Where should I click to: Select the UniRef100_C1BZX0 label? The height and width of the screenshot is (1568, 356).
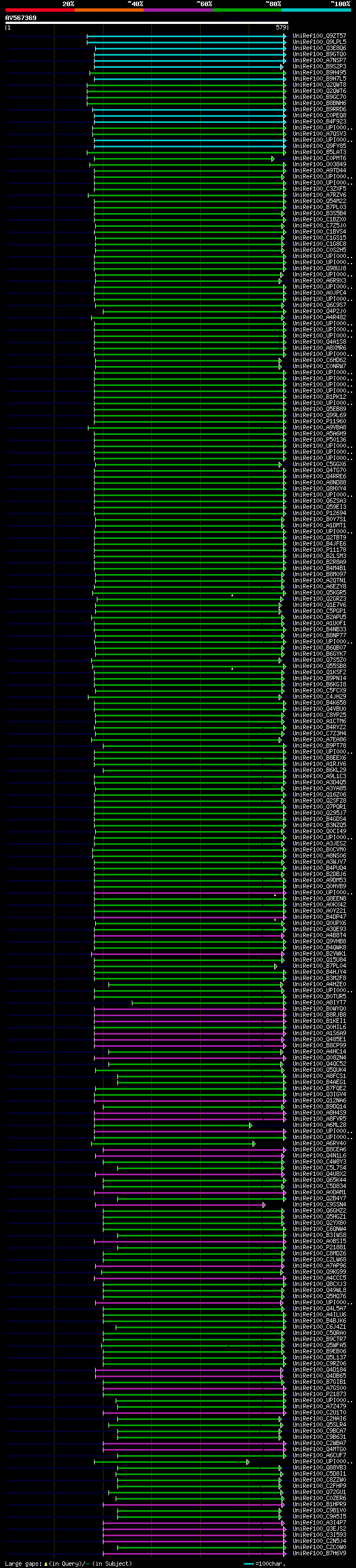pyautogui.click(x=319, y=219)
